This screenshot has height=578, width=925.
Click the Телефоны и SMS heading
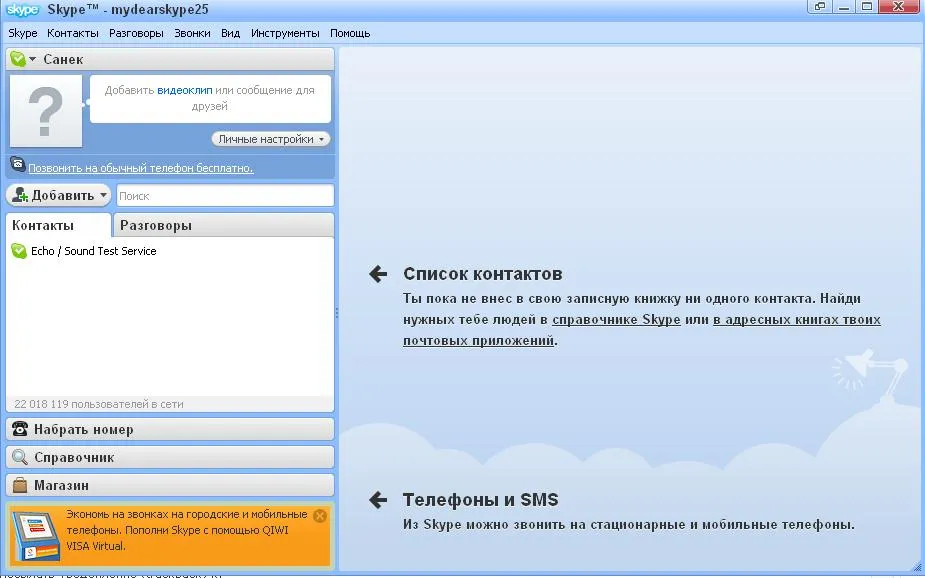(x=480, y=500)
